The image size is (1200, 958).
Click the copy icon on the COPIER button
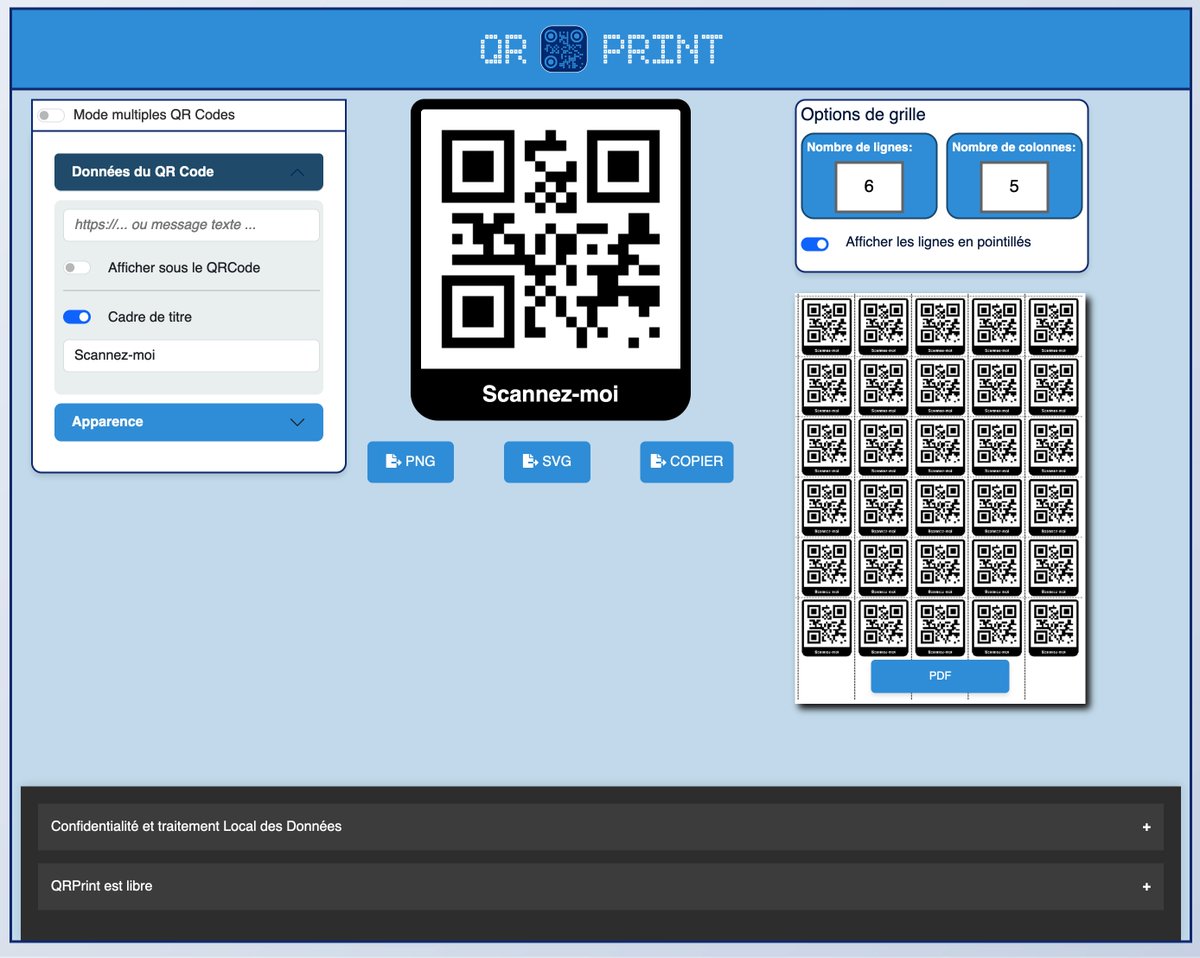coord(656,461)
